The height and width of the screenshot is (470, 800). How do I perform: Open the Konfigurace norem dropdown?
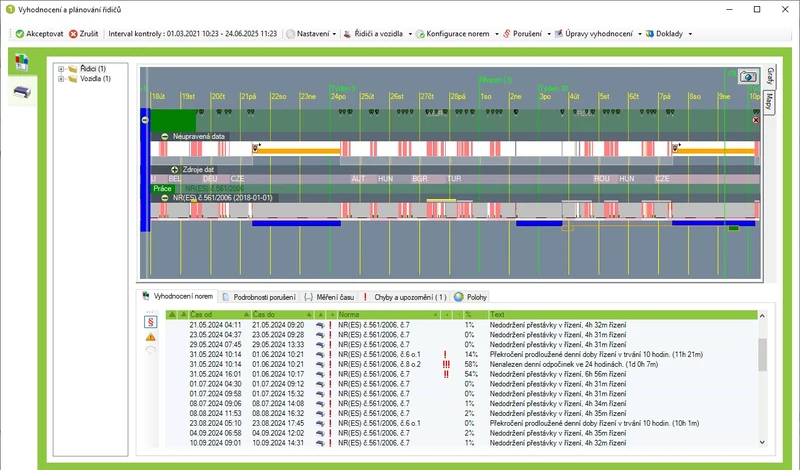coord(457,34)
